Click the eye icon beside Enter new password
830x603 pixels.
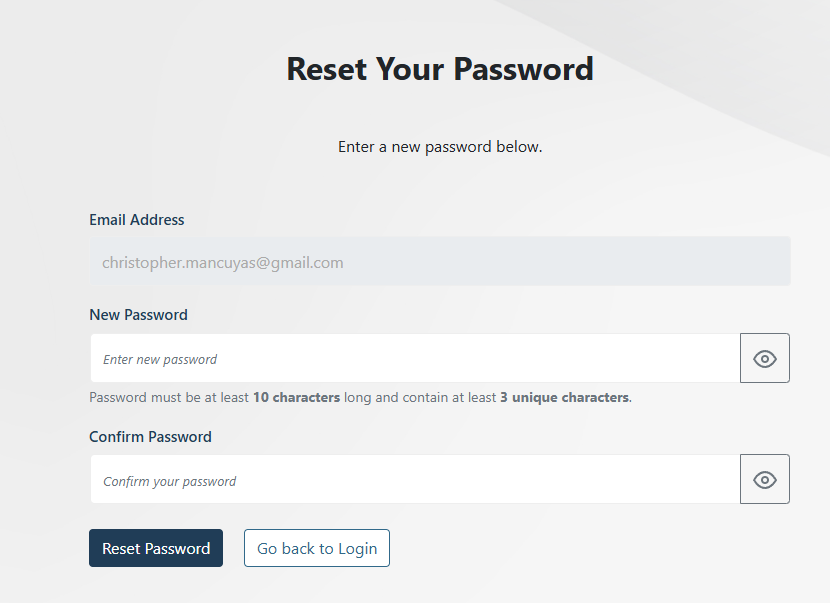765,359
